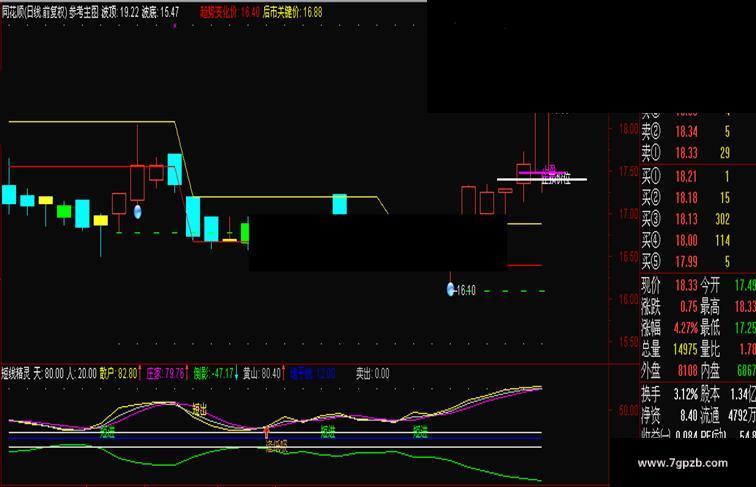Click the isolated cyan candle on the yellow line

pos(339,204)
